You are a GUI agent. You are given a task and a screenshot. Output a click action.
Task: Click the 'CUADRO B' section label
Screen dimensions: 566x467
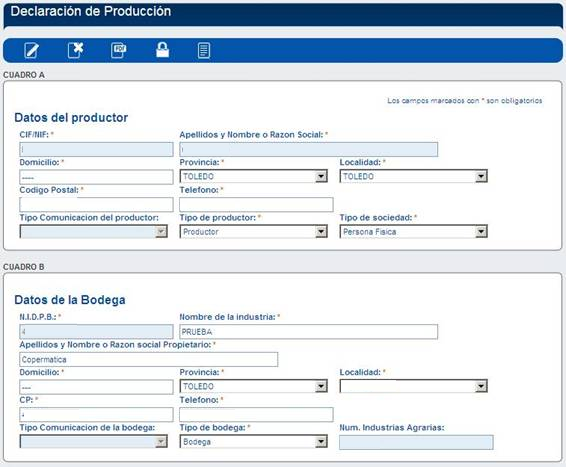click(x=24, y=267)
